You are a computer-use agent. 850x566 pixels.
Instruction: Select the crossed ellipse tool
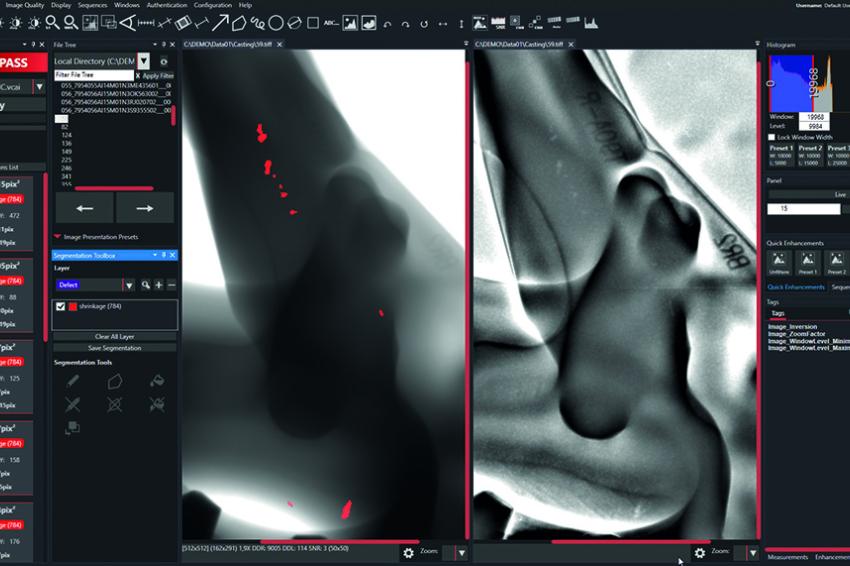coord(294,23)
